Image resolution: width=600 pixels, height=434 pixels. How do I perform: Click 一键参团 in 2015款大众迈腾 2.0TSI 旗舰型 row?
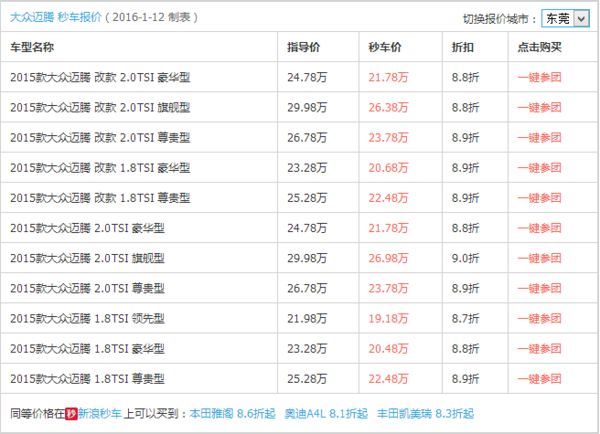tap(539, 258)
